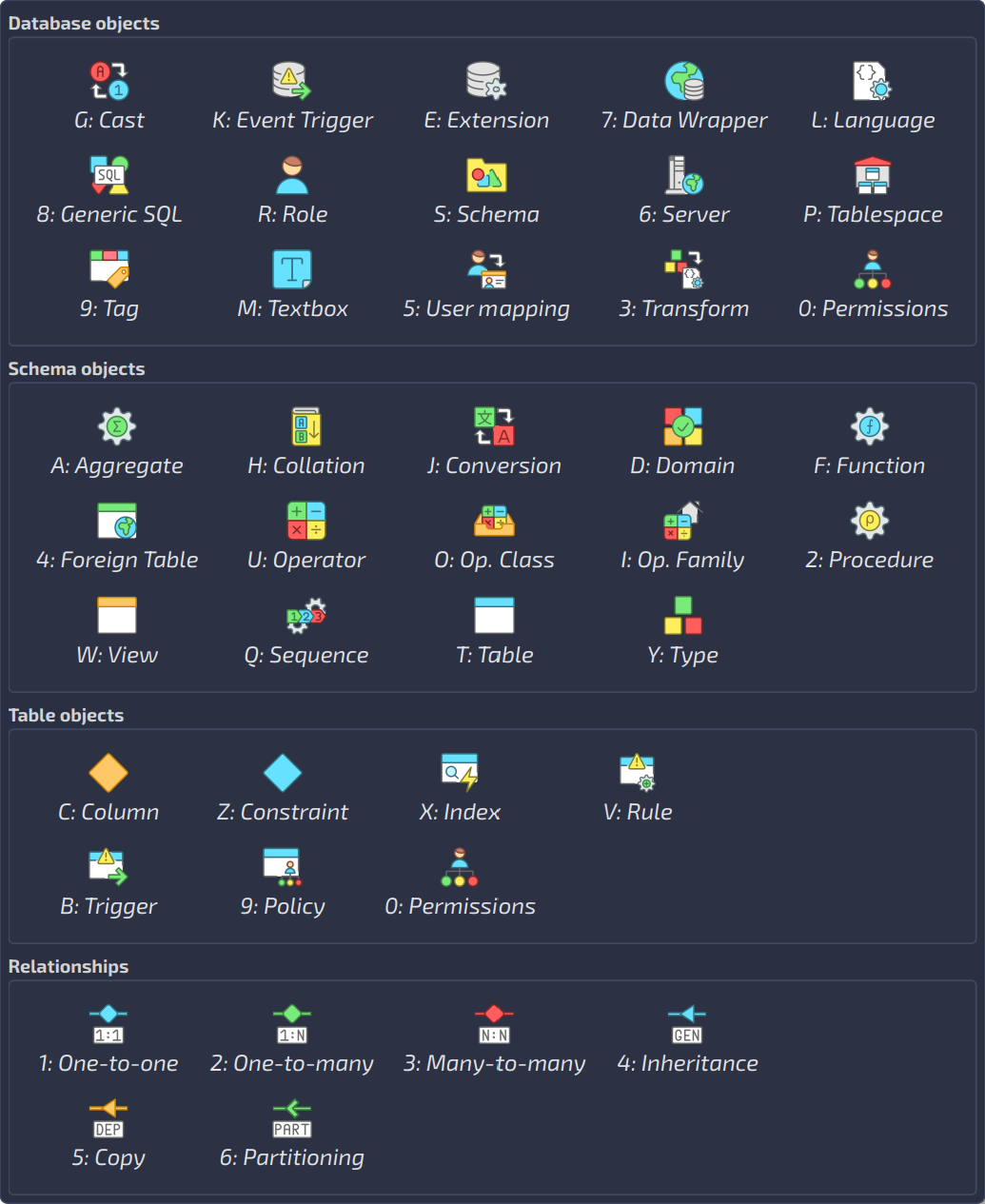Select Permissions icon under Database objects
This screenshot has height=1204, width=985.
pyautogui.click(x=873, y=269)
